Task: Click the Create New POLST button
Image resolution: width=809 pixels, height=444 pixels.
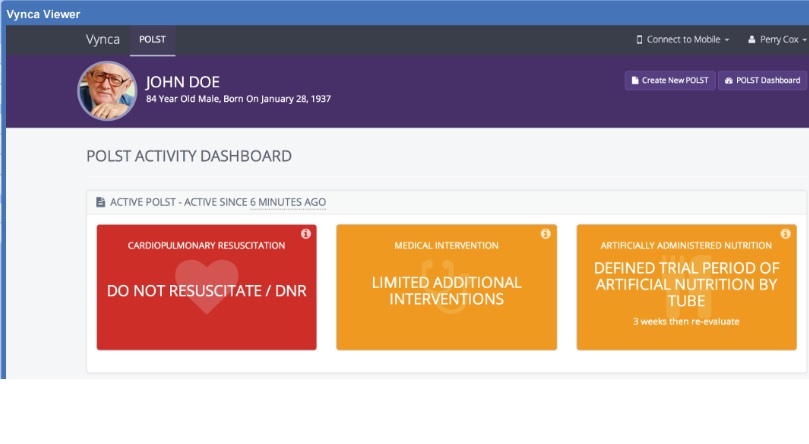Action: click(x=670, y=80)
